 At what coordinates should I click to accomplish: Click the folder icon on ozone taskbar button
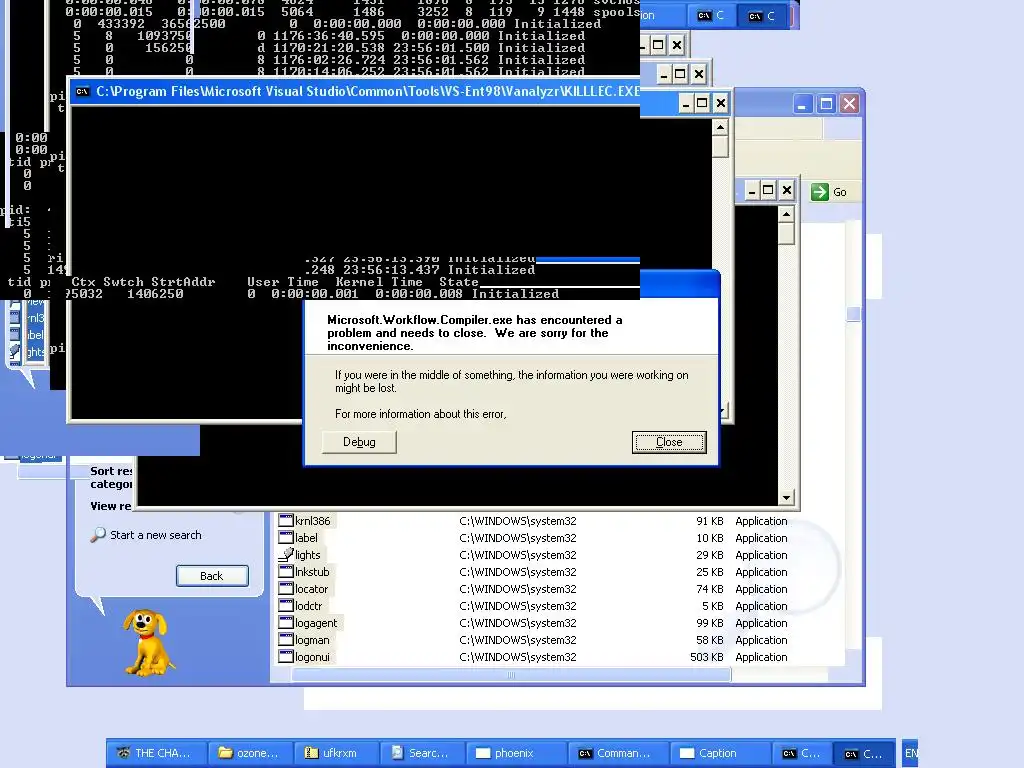pos(225,753)
